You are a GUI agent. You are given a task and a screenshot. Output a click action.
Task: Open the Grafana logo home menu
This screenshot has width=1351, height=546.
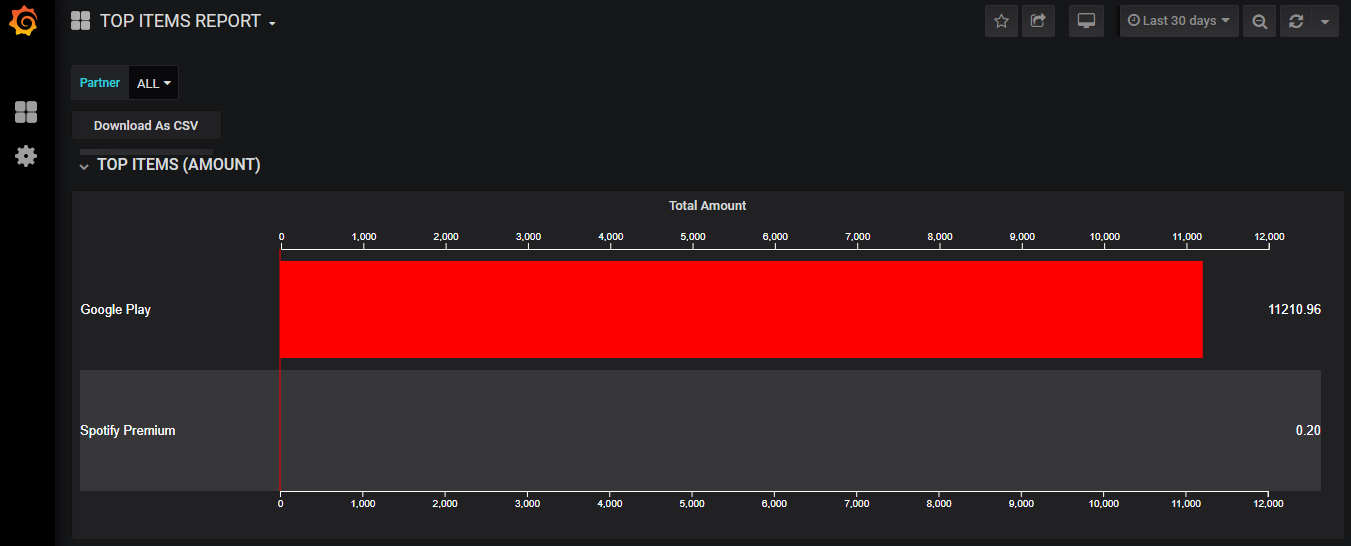25,21
